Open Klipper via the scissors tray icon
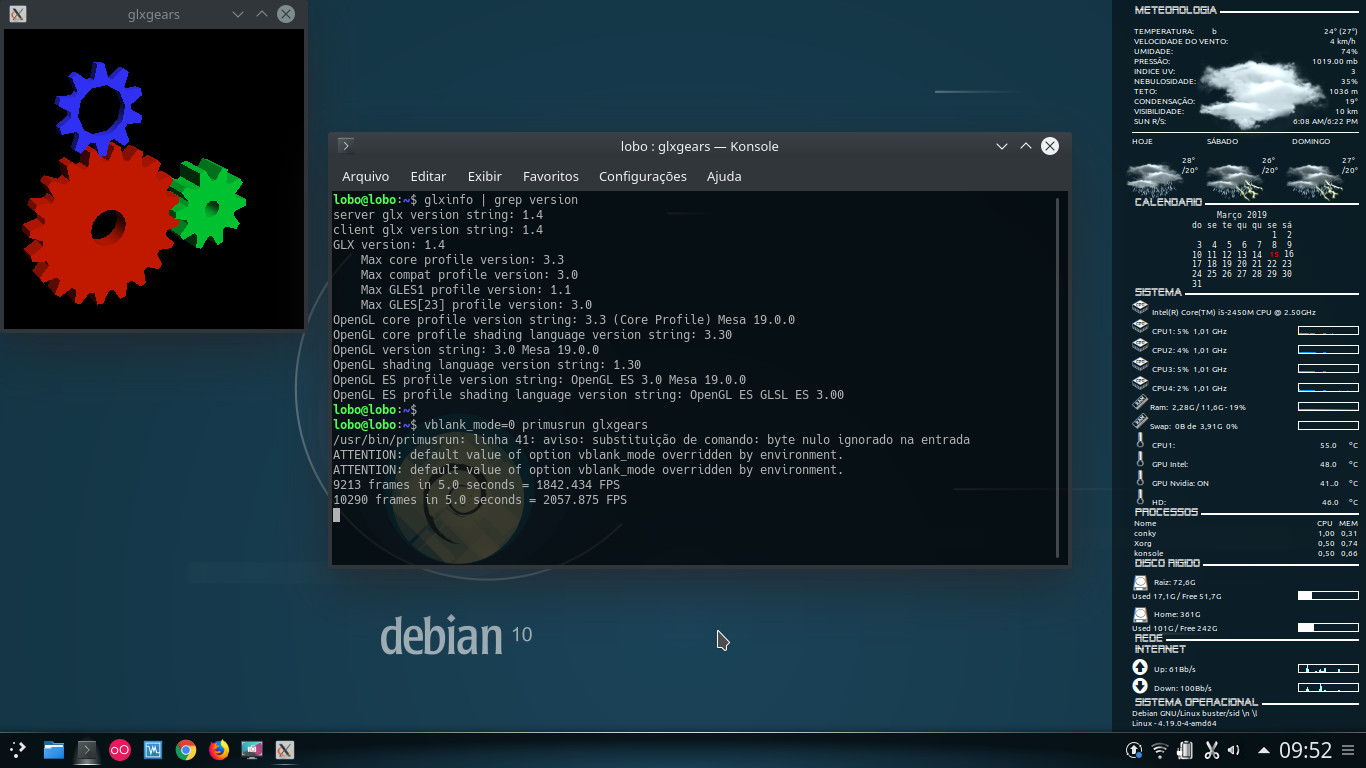 [1212, 750]
